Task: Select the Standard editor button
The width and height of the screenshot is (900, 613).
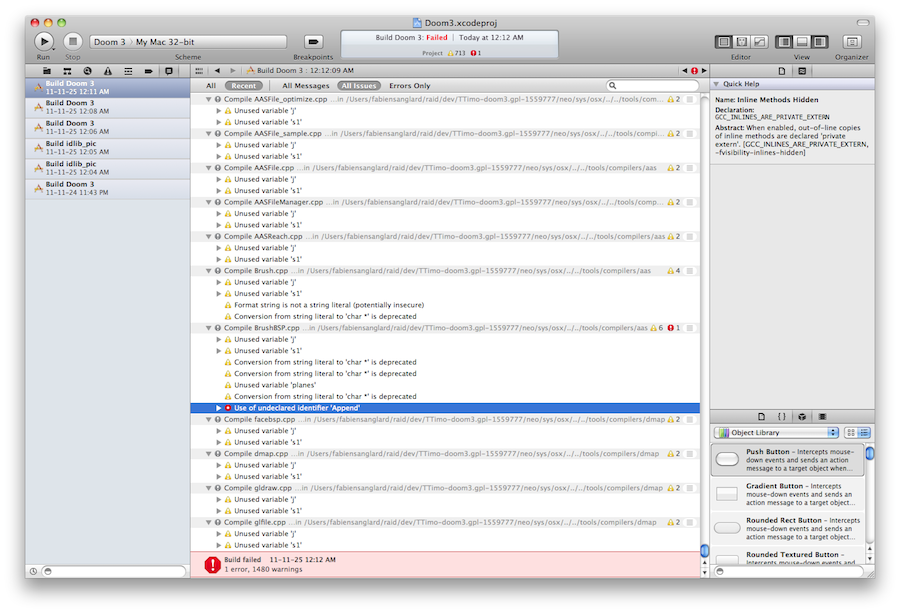Action: coord(724,42)
